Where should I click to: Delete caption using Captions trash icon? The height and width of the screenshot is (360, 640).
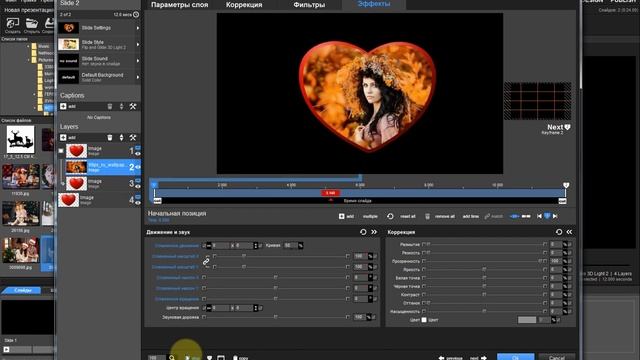click(110, 107)
